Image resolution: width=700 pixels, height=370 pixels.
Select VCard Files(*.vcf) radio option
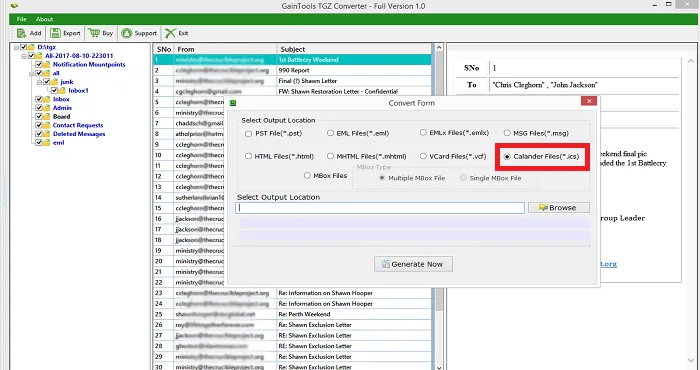(x=423, y=156)
